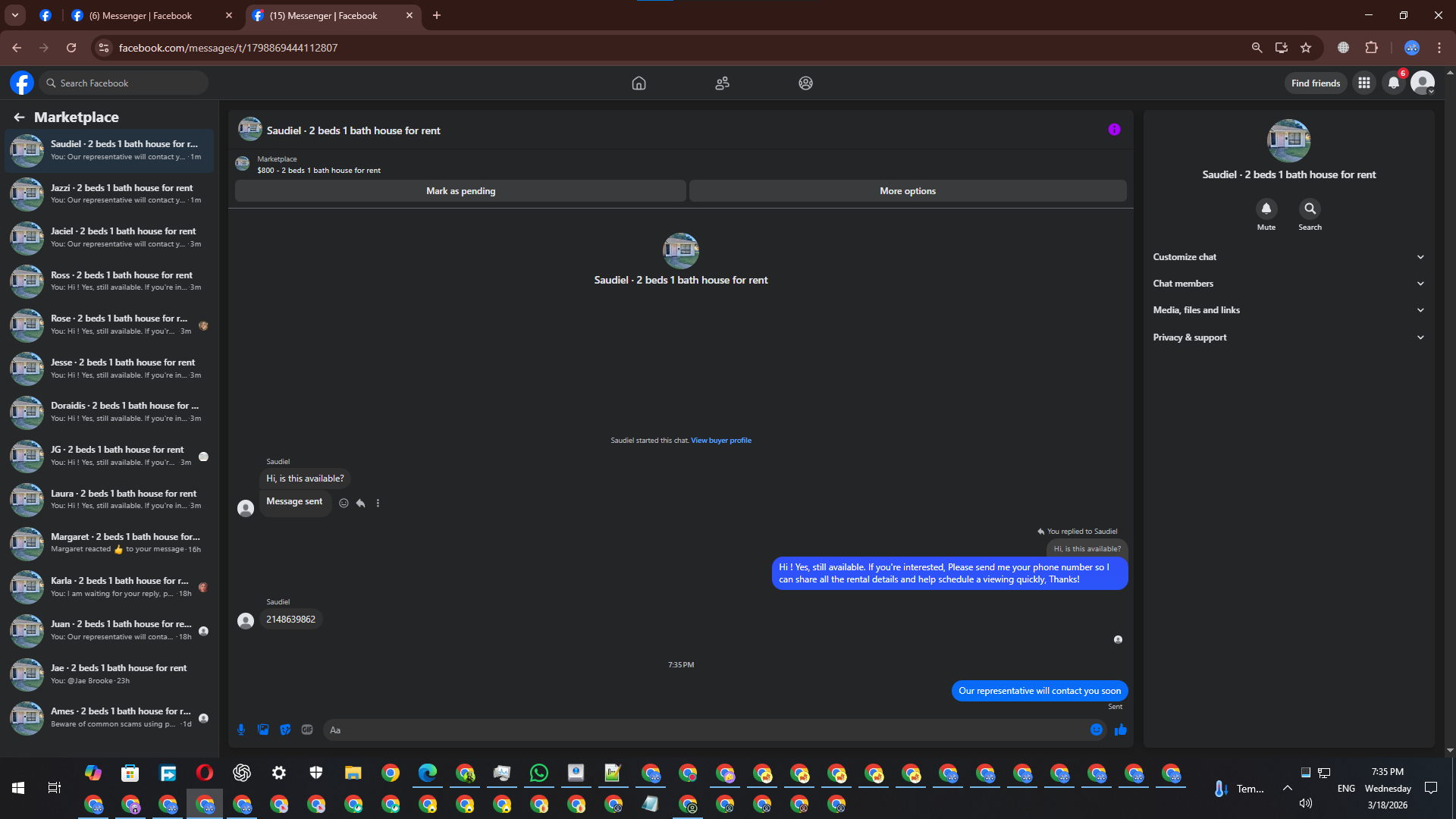
Task: Open the View buyer profile link
Action: point(720,441)
